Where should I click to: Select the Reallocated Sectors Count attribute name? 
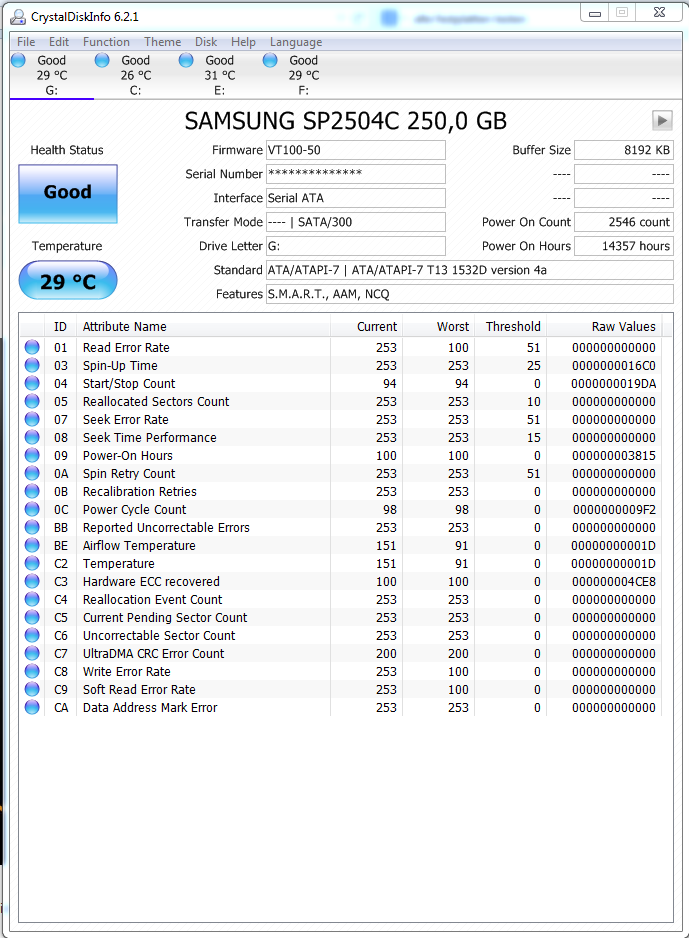[156, 401]
